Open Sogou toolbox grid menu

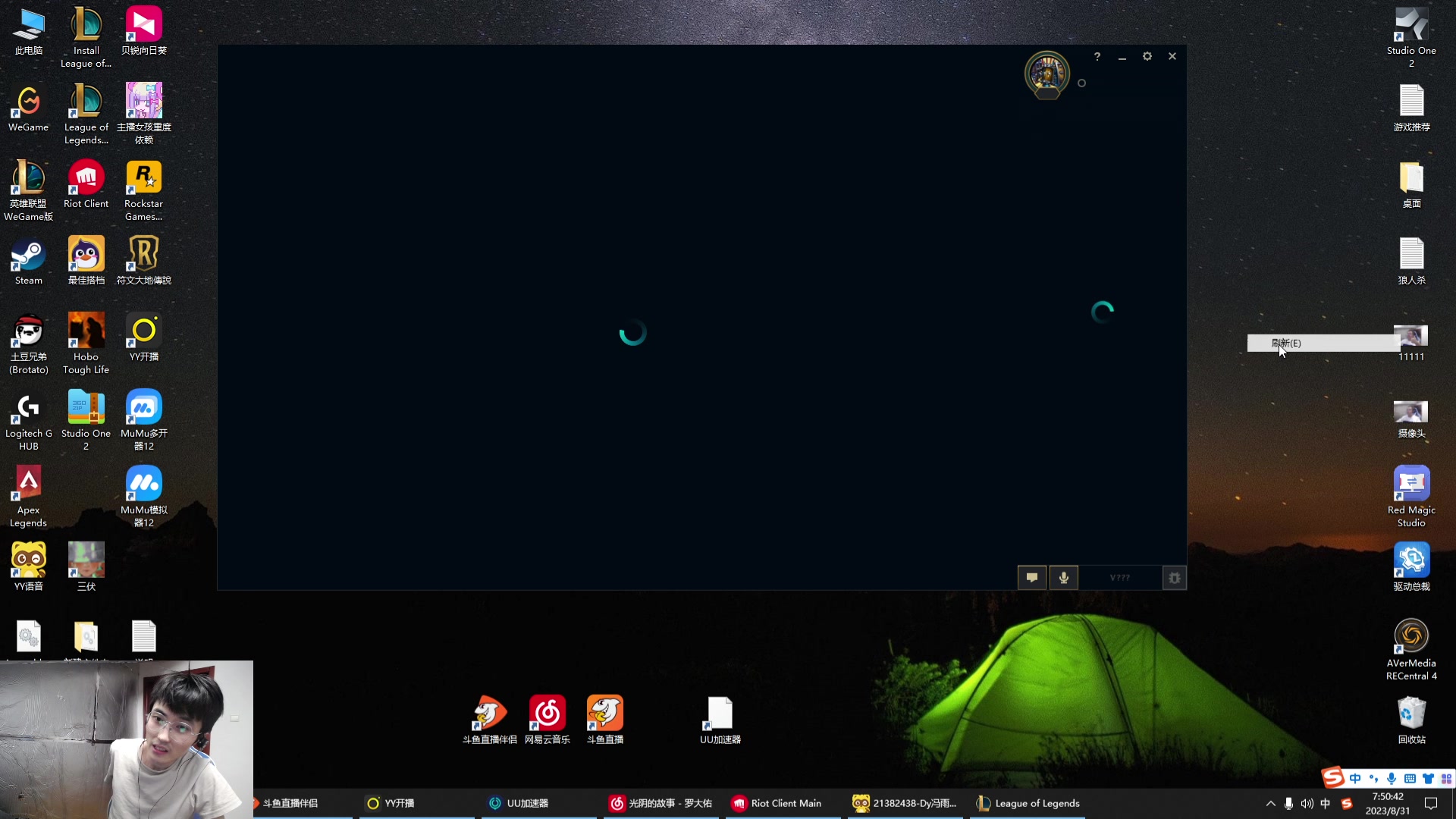[x=1446, y=779]
